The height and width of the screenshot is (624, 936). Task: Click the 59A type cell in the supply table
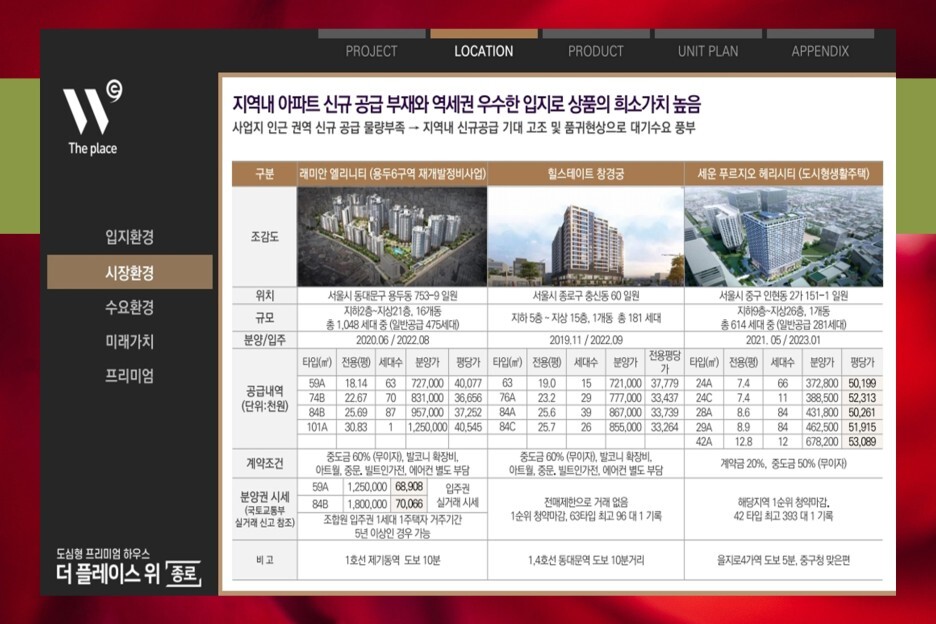[x=317, y=383]
